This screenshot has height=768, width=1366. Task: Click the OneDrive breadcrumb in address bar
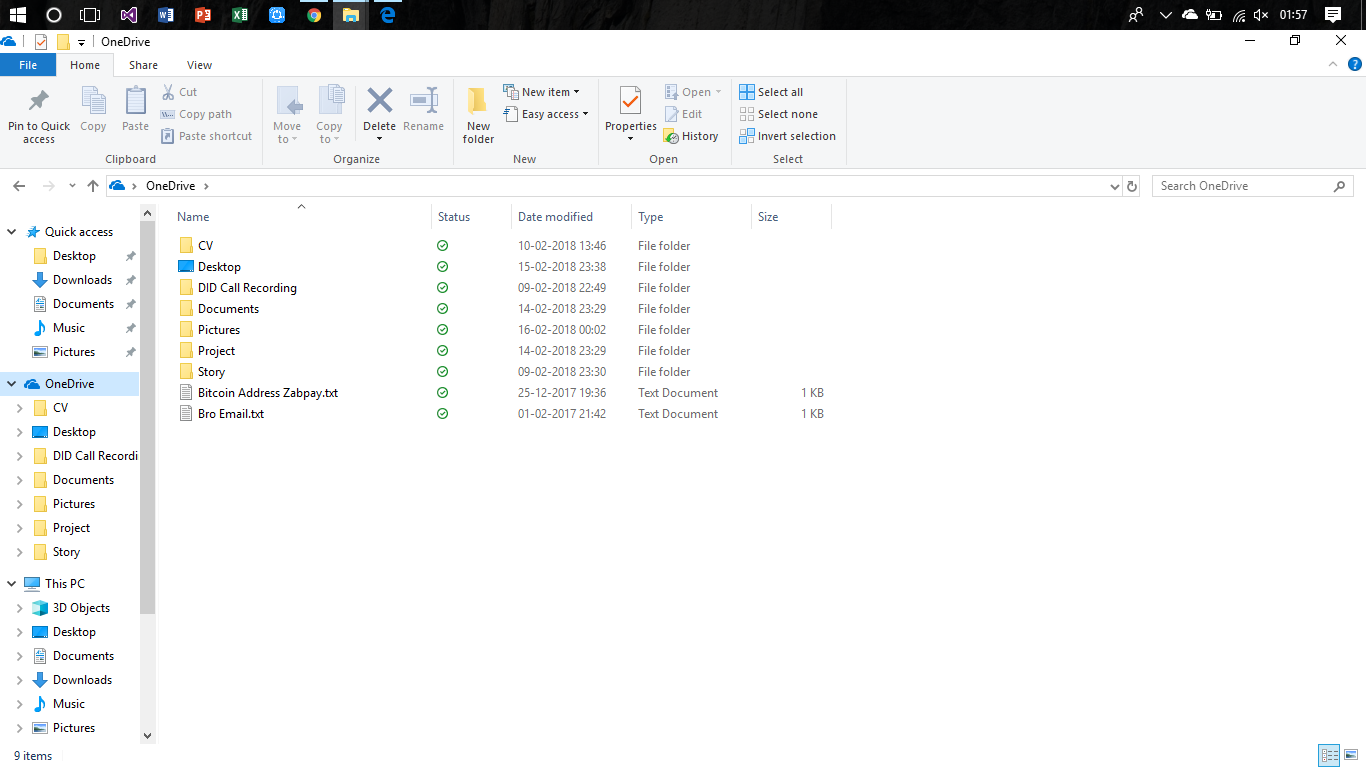point(171,186)
